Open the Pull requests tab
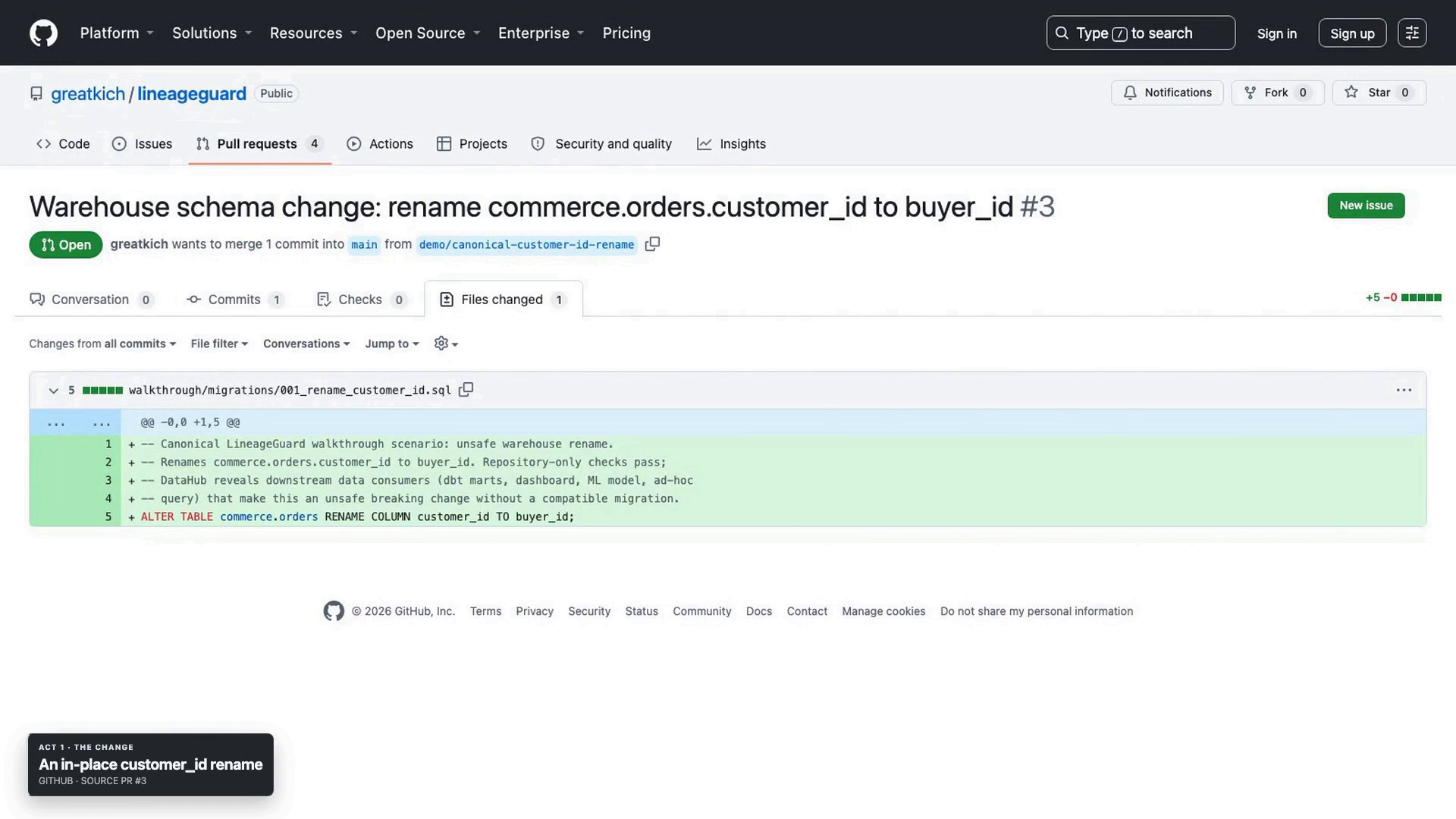 [259, 144]
